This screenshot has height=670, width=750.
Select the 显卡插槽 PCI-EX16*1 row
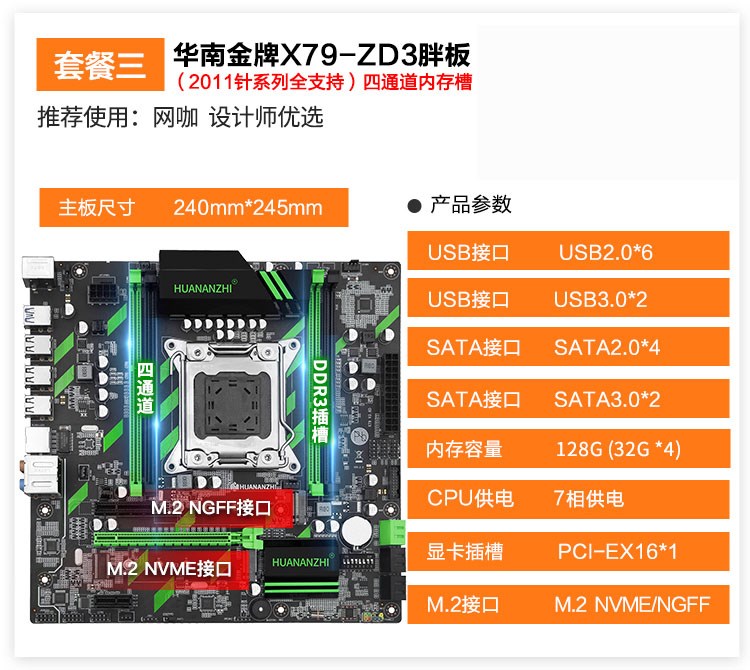(x=568, y=551)
